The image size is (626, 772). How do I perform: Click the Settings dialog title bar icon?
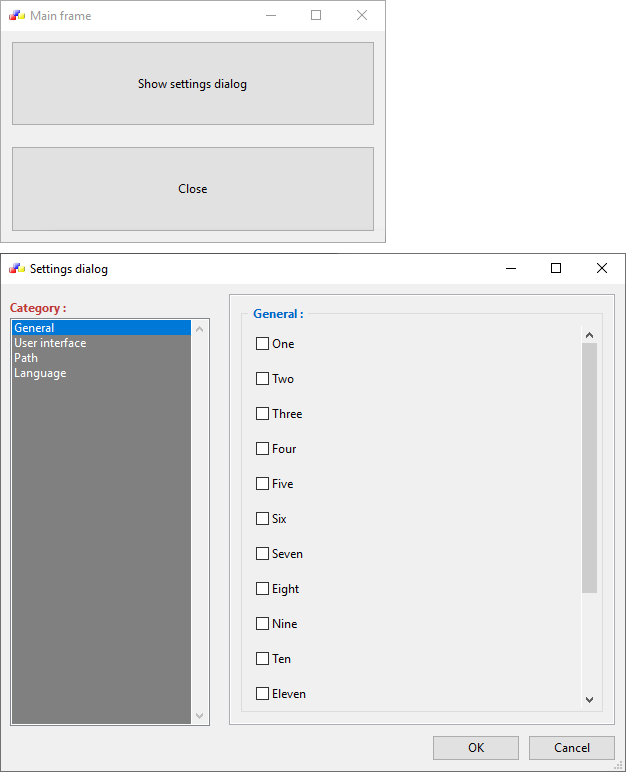tap(16, 268)
